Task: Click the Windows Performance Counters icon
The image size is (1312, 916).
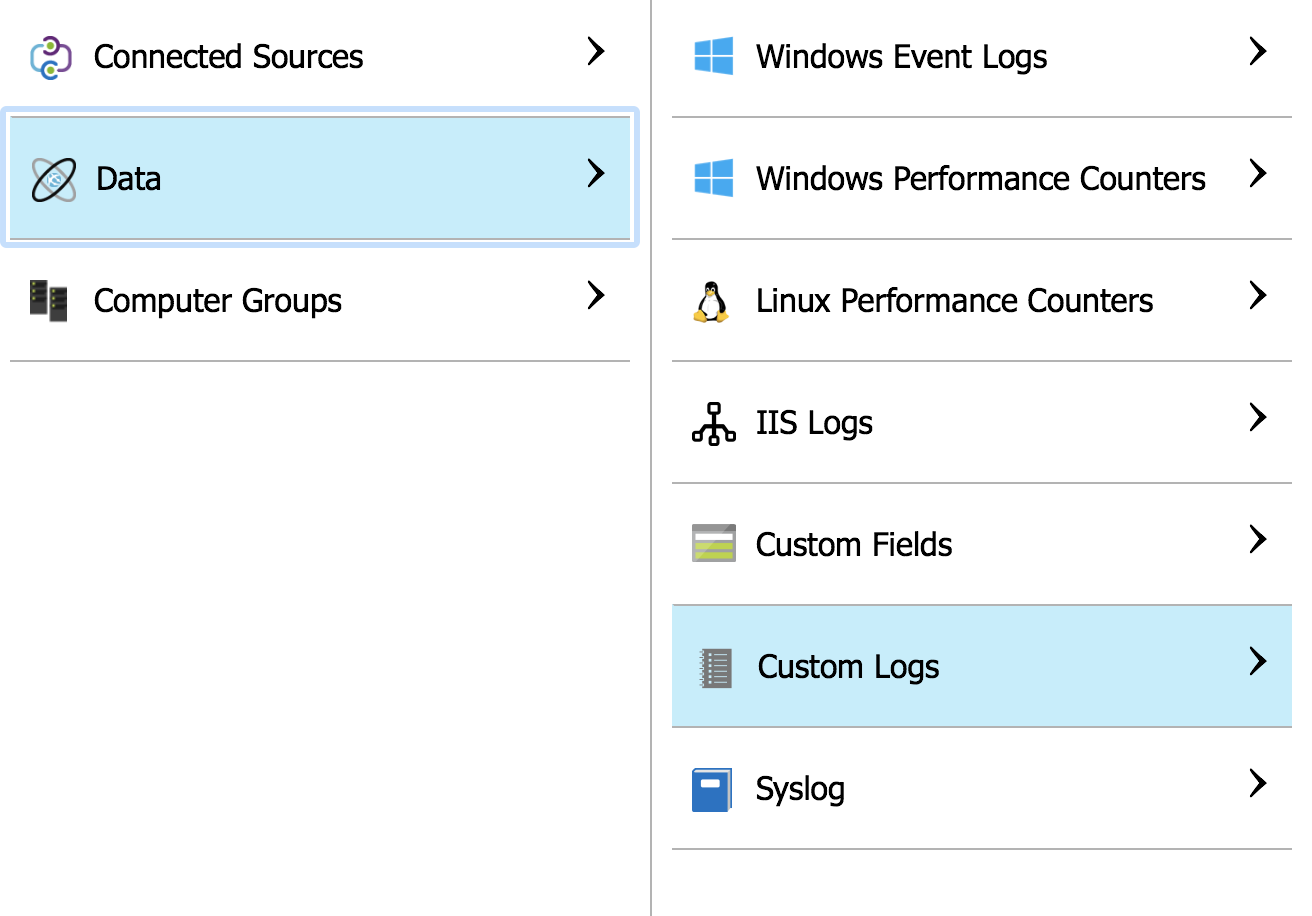Action: (x=712, y=178)
